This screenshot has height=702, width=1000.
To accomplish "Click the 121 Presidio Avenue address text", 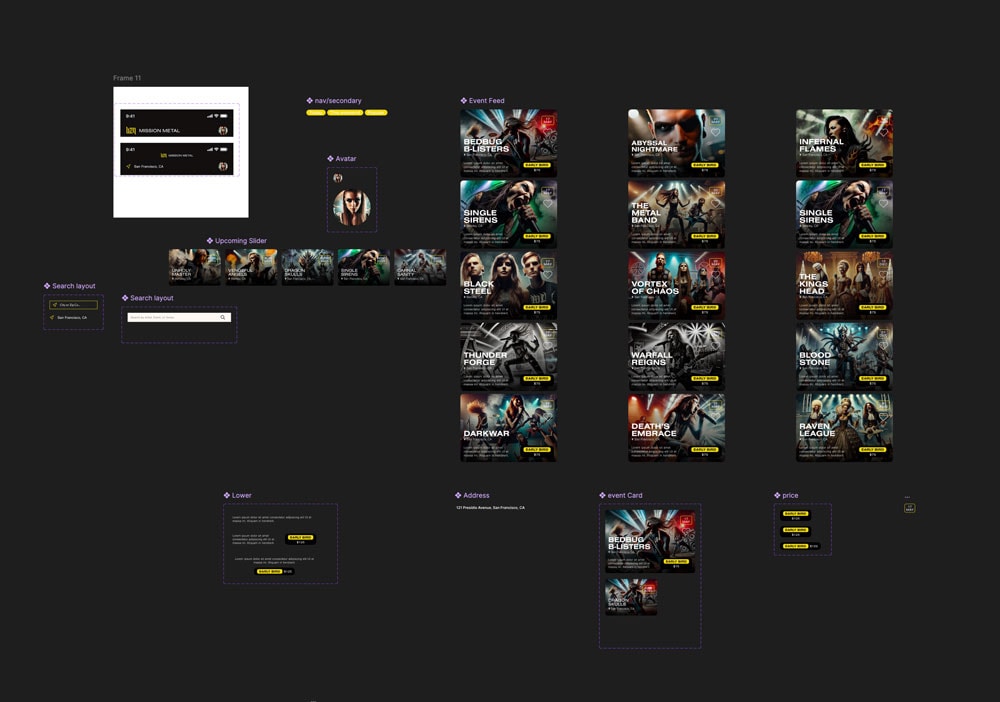I will [490, 508].
